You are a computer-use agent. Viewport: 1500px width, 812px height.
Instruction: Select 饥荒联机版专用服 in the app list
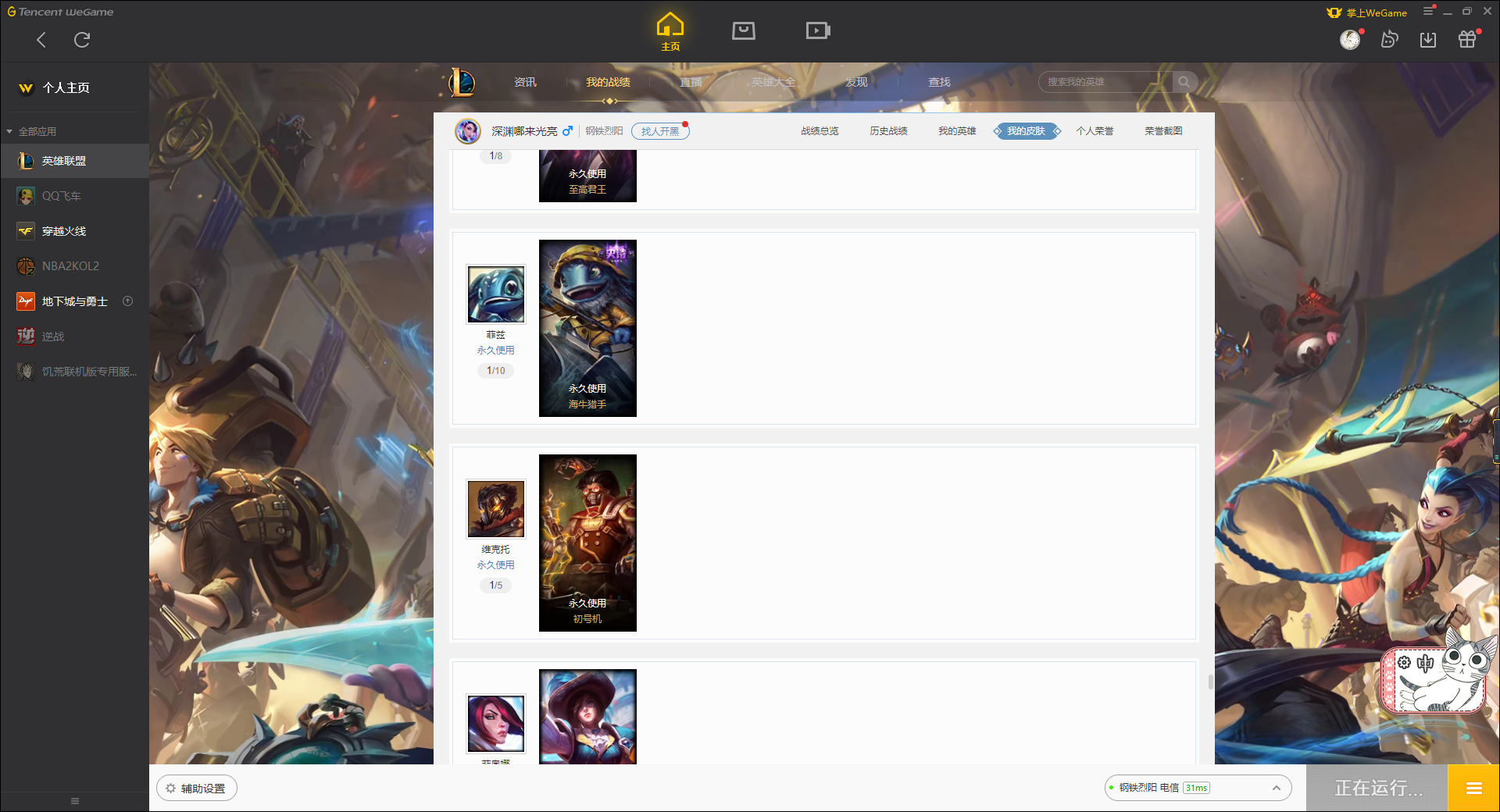click(74, 372)
